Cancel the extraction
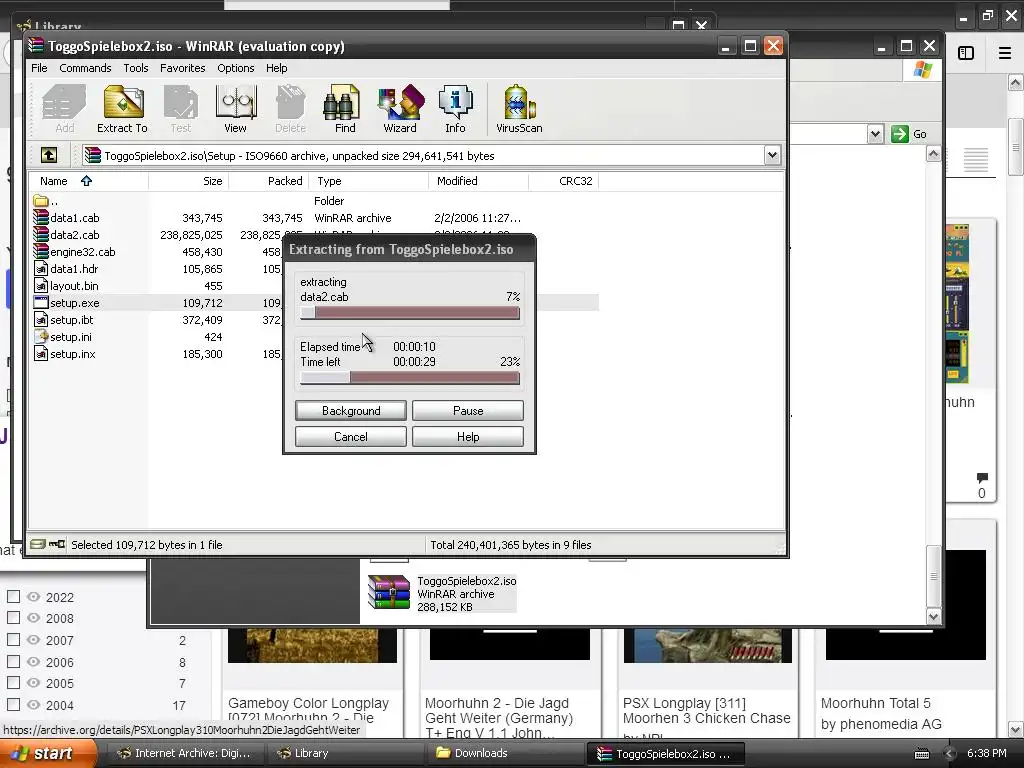Viewport: 1024px width, 768px height. pos(351,437)
